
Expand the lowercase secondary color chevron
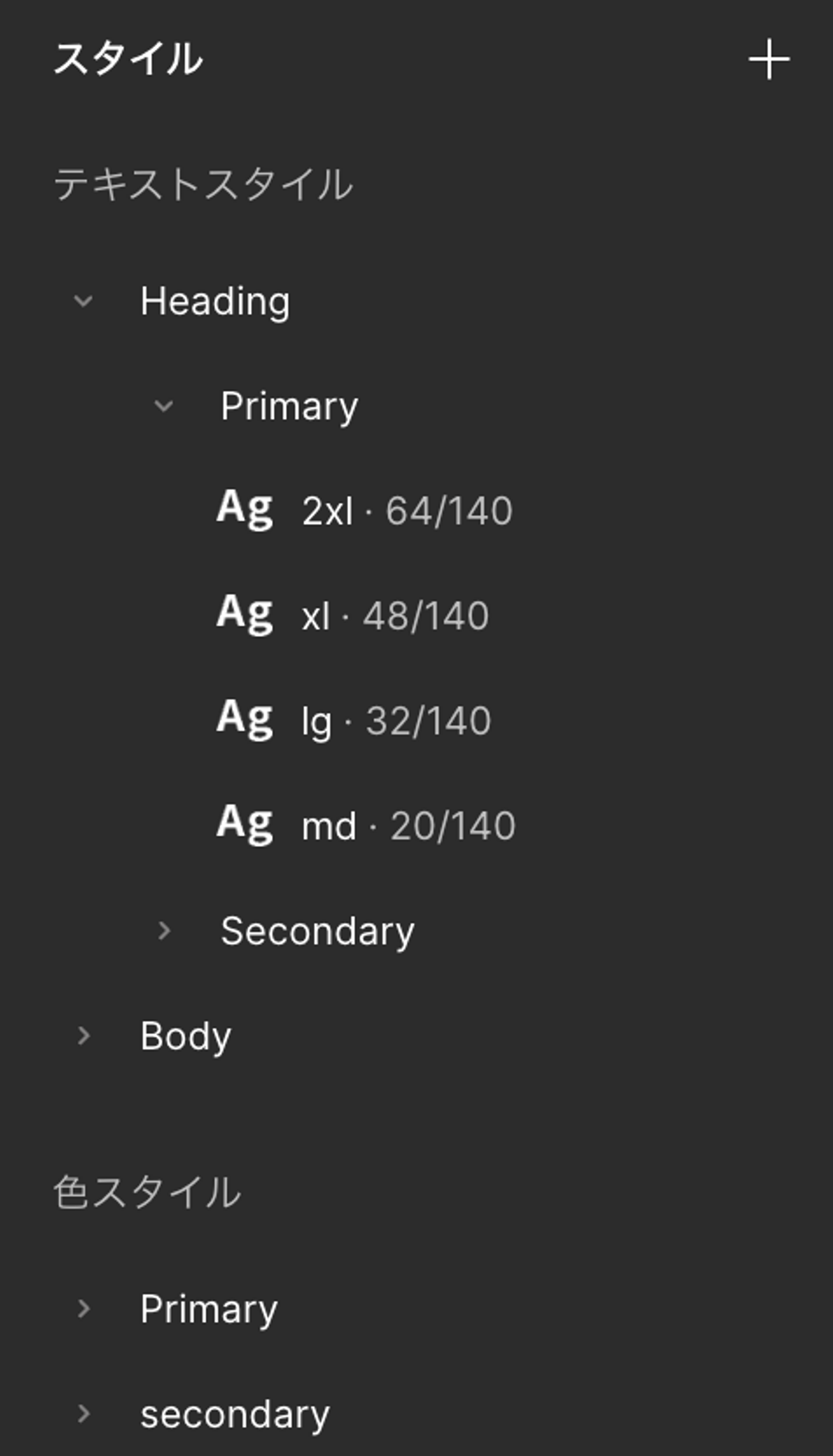83,1414
